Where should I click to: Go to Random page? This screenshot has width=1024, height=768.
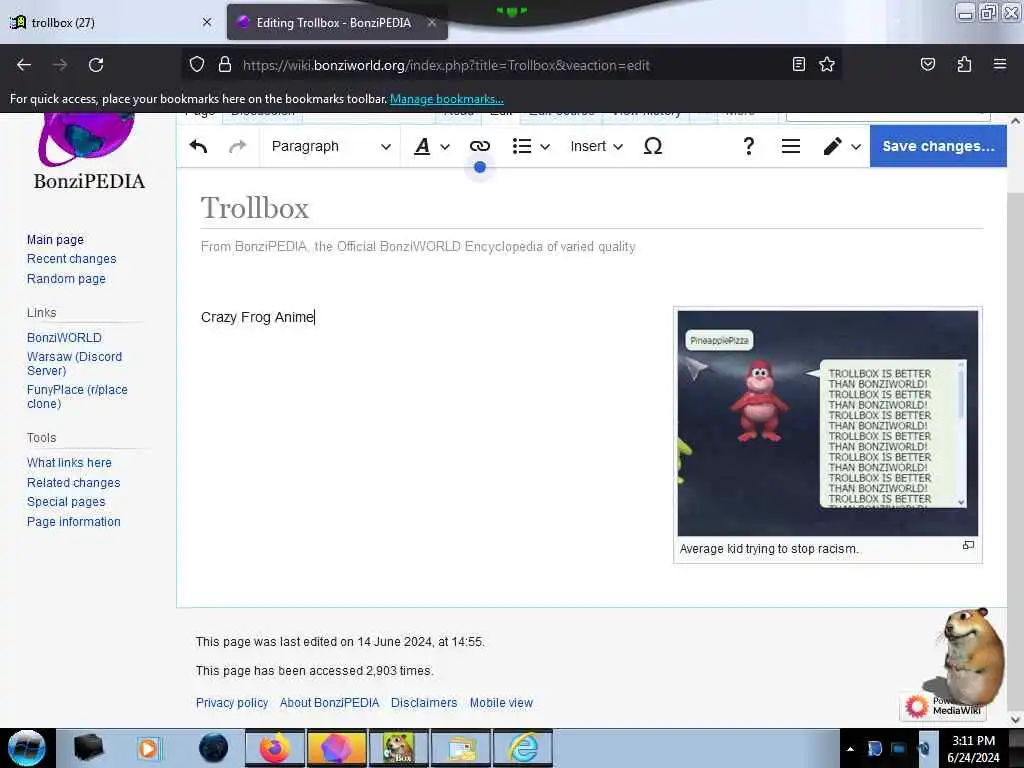click(67, 279)
